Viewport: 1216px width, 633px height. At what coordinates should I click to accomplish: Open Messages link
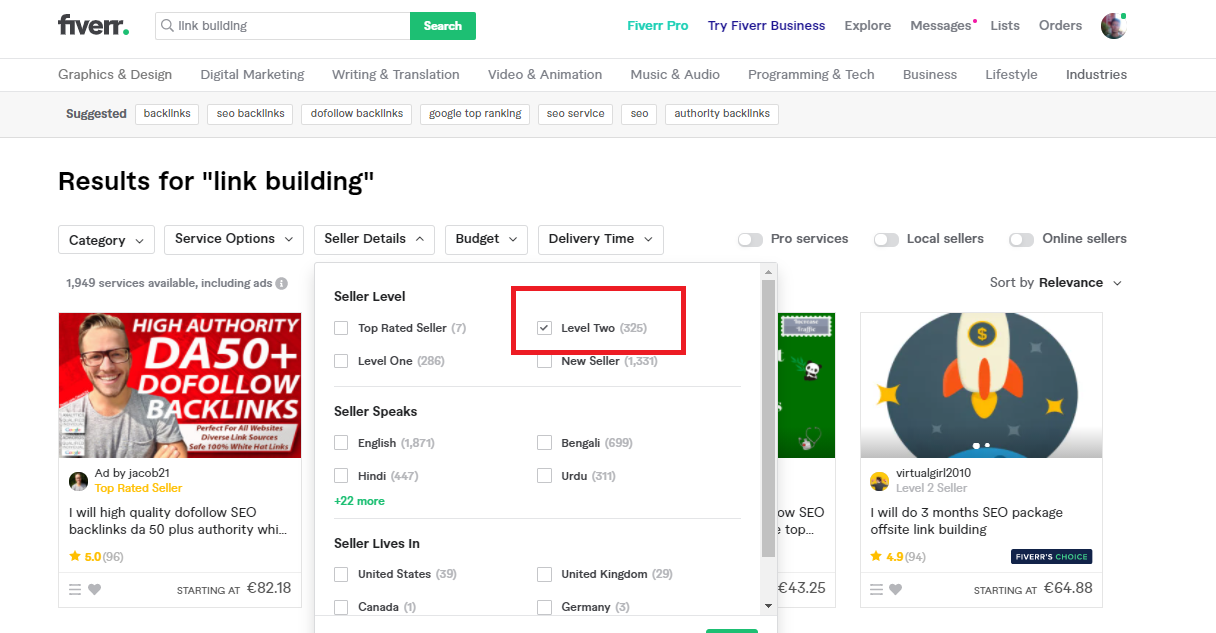click(941, 26)
